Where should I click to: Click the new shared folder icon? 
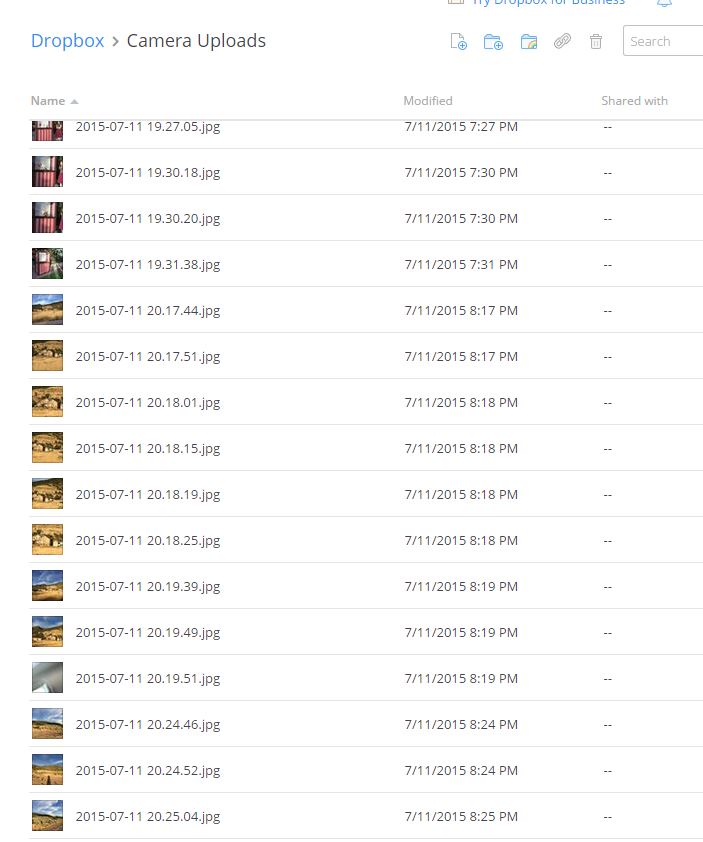(x=528, y=41)
